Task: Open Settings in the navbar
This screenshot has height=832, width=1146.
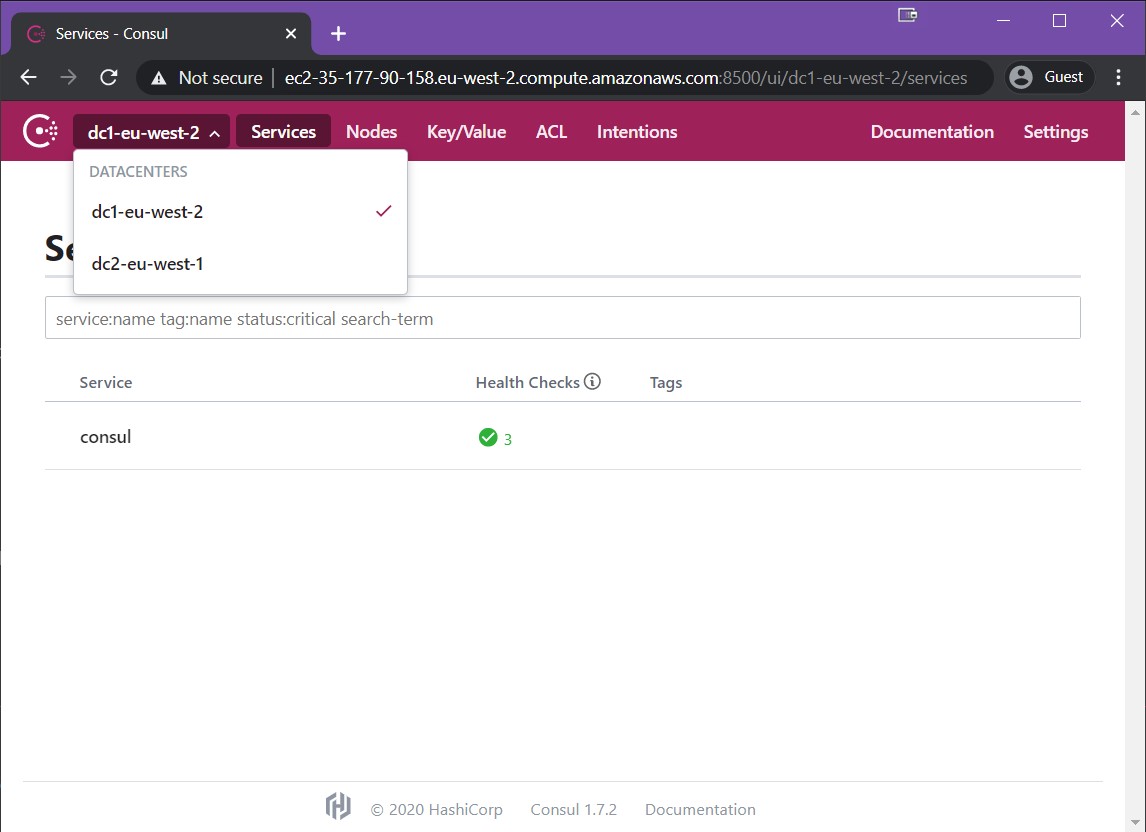Action: pos(1055,132)
